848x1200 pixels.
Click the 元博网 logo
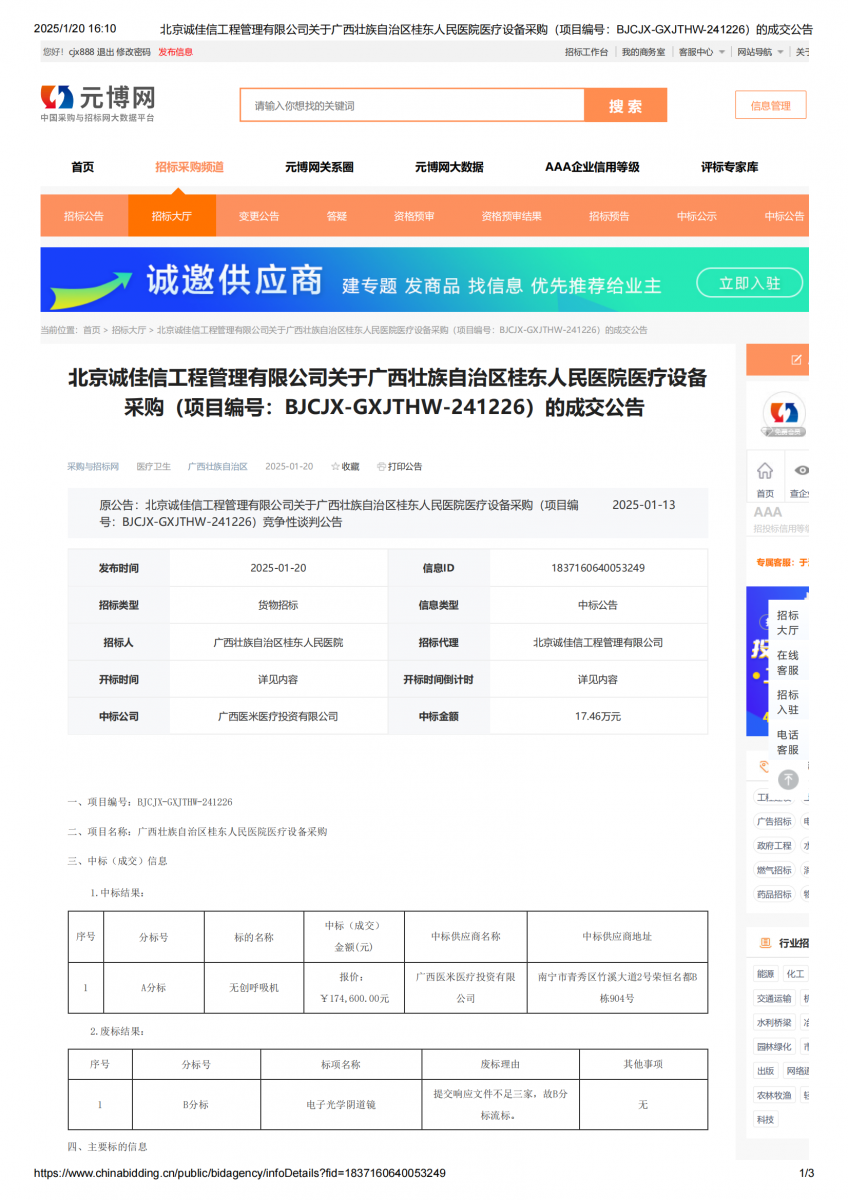[x=97, y=104]
